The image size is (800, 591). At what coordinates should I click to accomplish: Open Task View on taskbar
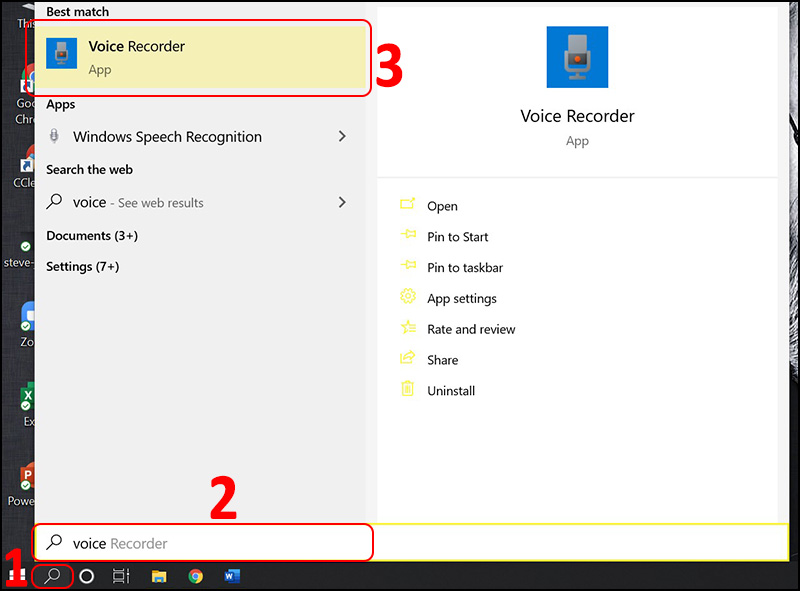coord(121,576)
